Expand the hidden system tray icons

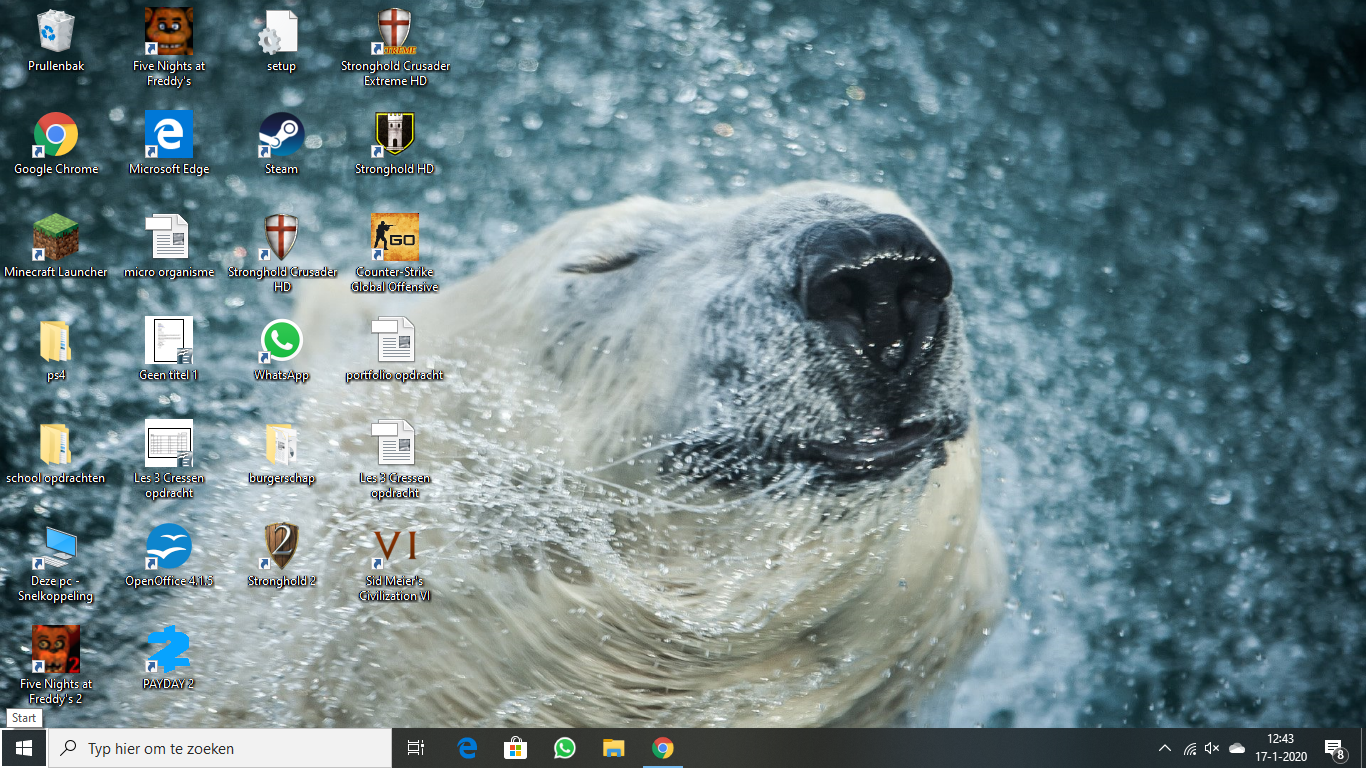1164,748
